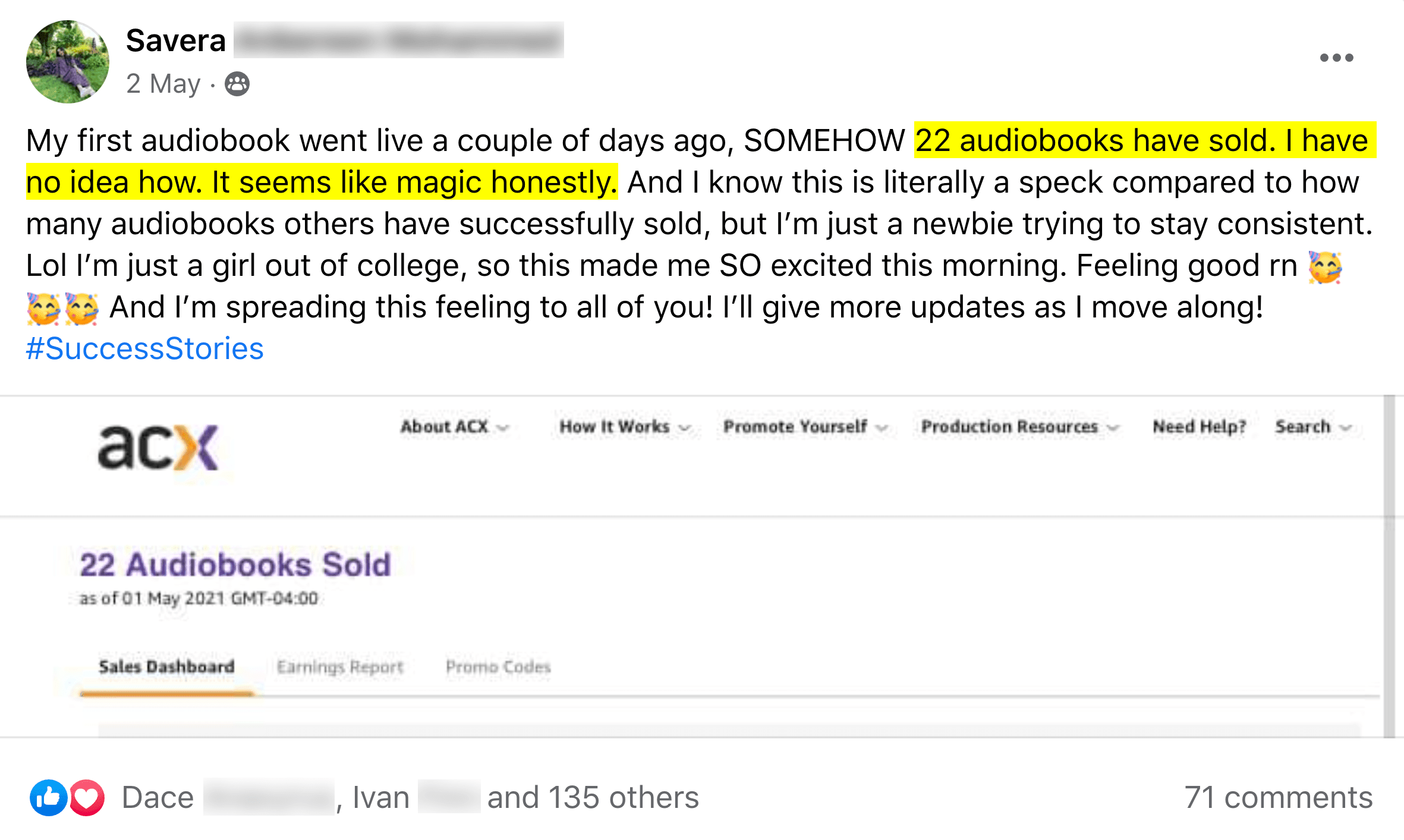Click the ACX logo

pos(158,447)
